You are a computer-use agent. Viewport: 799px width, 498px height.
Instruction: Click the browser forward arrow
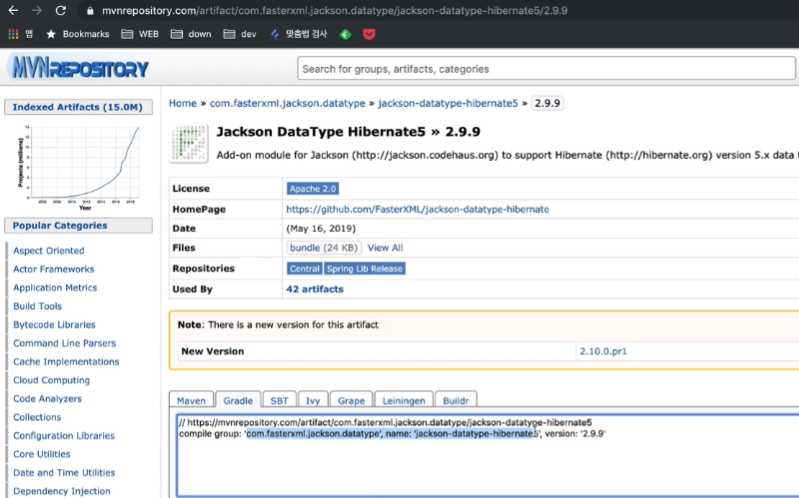point(37,10)
